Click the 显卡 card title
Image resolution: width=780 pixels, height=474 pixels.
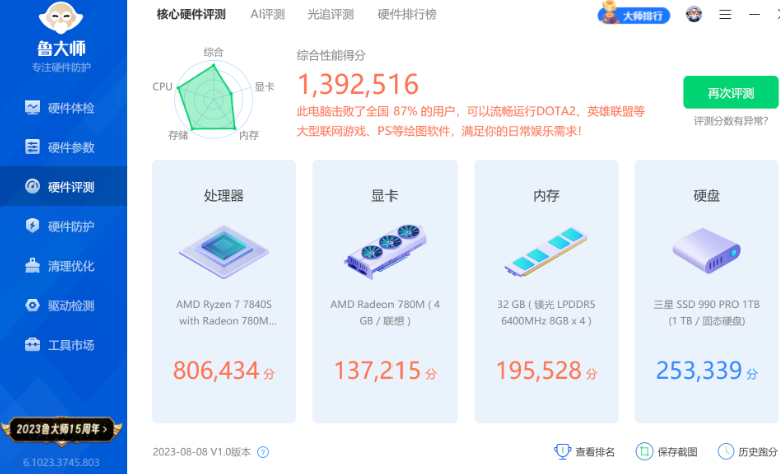pyautogui.click(x=385, y=195)
